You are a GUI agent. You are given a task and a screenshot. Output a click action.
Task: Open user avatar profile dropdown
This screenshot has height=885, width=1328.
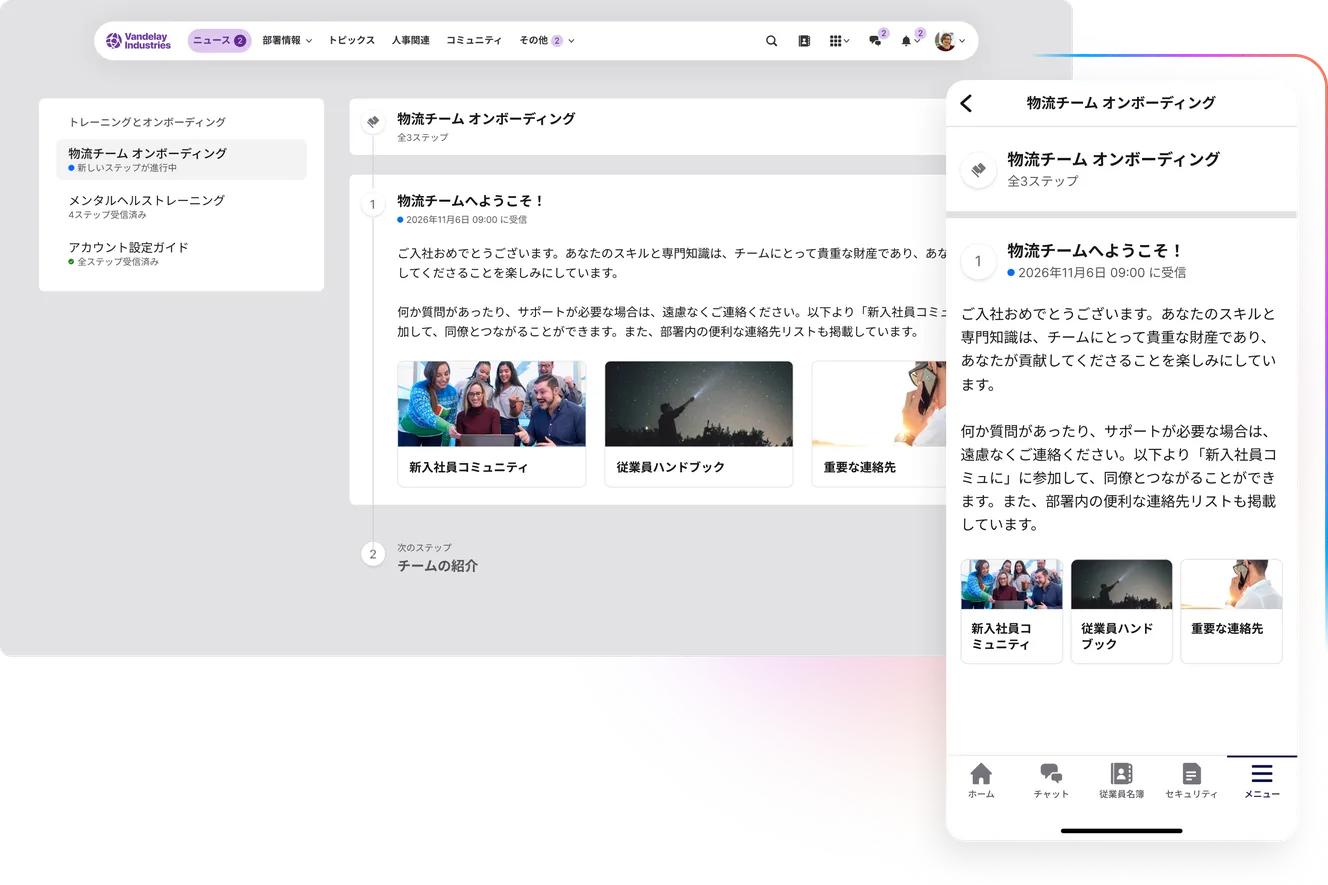click(950, 41)
